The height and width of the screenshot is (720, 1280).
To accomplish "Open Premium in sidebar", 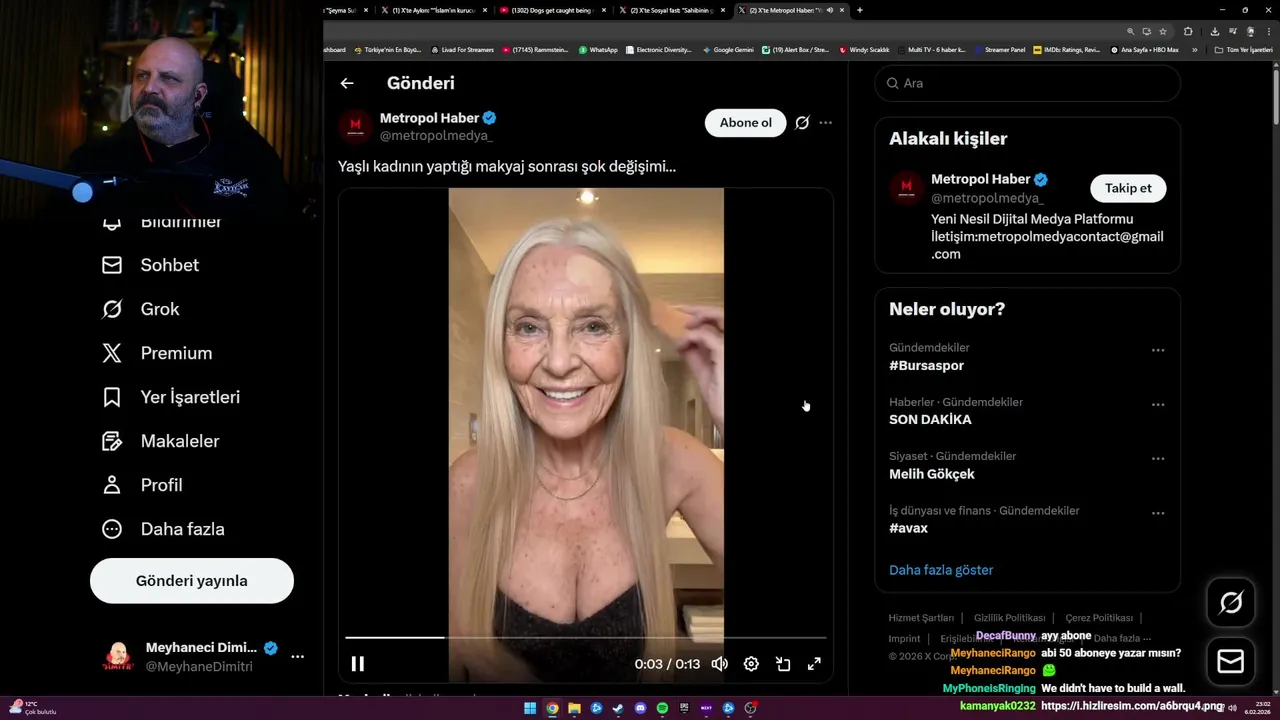I will (156, 353).
